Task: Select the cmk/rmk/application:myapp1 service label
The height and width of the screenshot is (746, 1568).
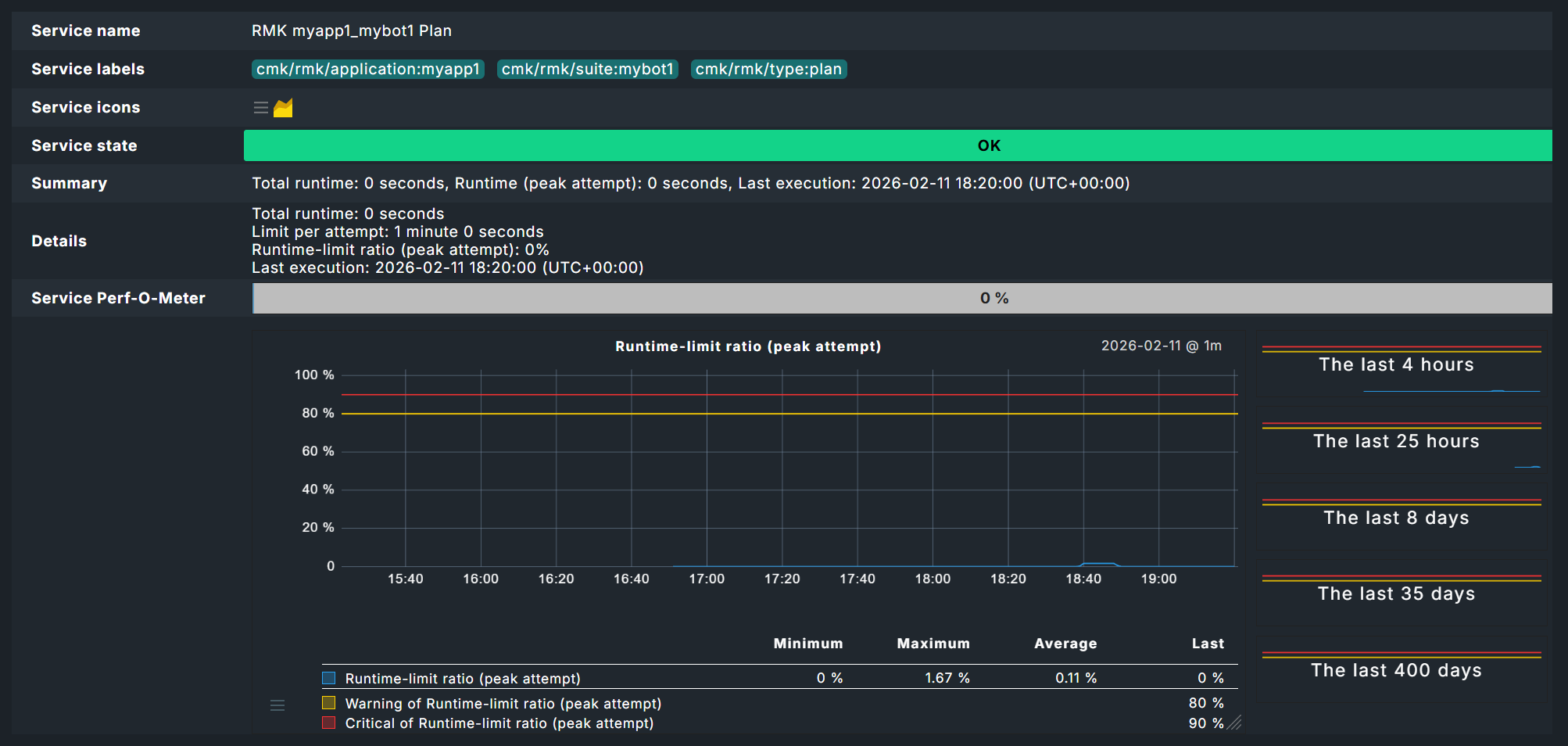Action: pos(367,69)
